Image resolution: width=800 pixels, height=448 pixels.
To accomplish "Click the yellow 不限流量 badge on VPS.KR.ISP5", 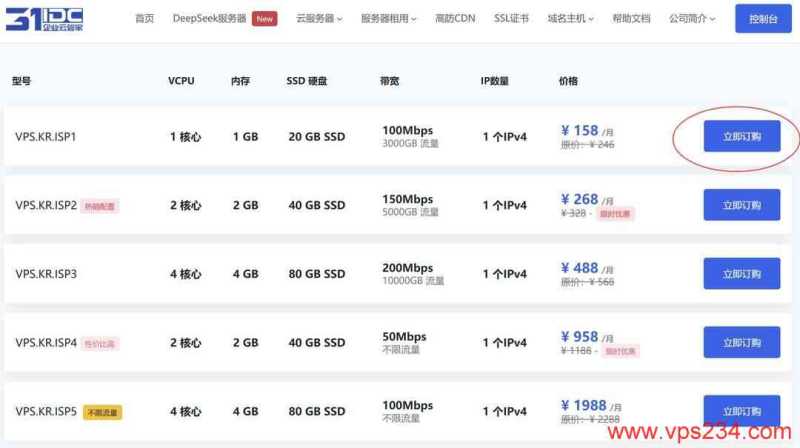I will click(x=102, y=412).
